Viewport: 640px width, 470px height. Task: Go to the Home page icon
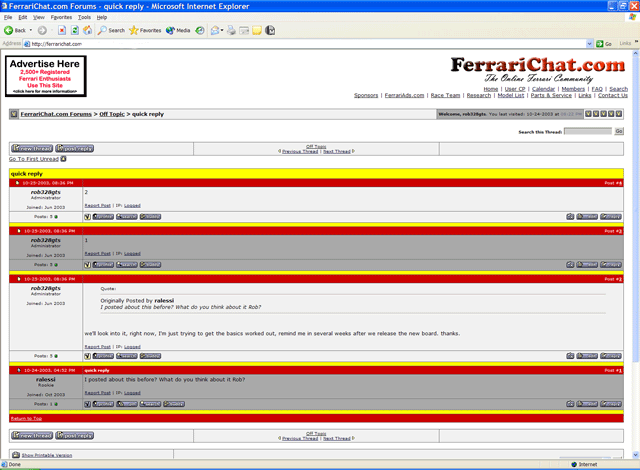(87, 30)
